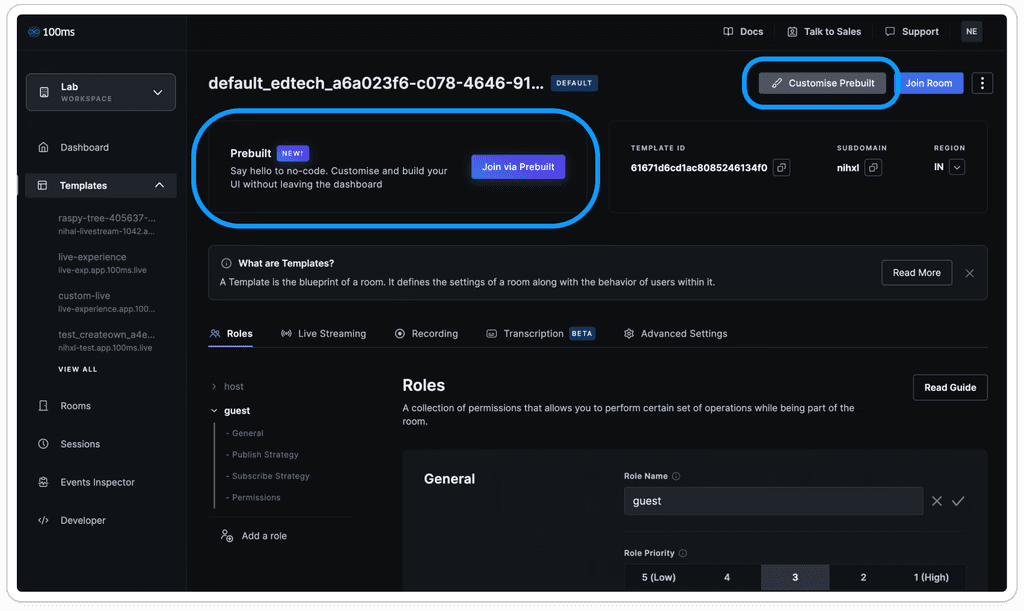Screen dimensions: 1024x611
Task: Switch to the Live Streaming tab
Action: tap(323, 334)
